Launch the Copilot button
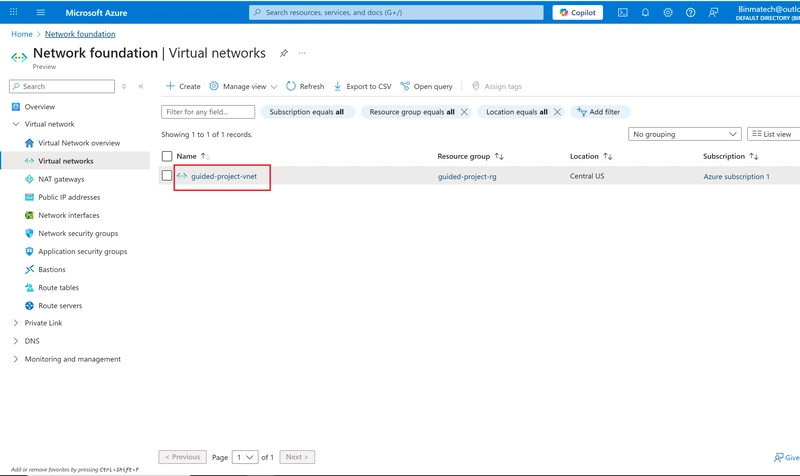Image resolution: width=800 pixels, height=476 pixels. click(x=578, y=13)
